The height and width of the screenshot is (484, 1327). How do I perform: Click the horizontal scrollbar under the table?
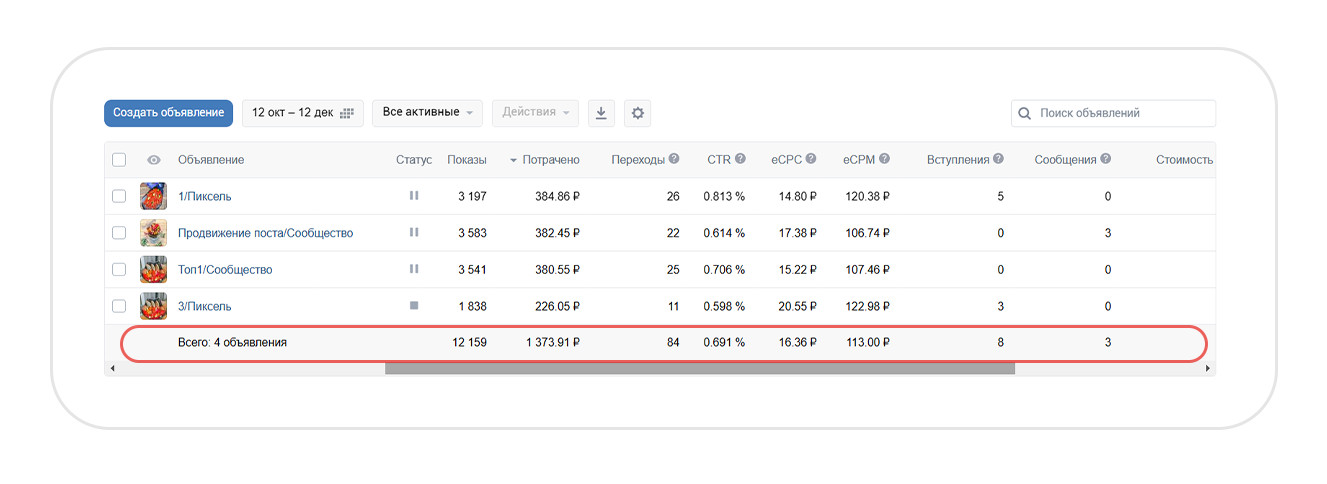pyautogui.click(x=699, y=368)
